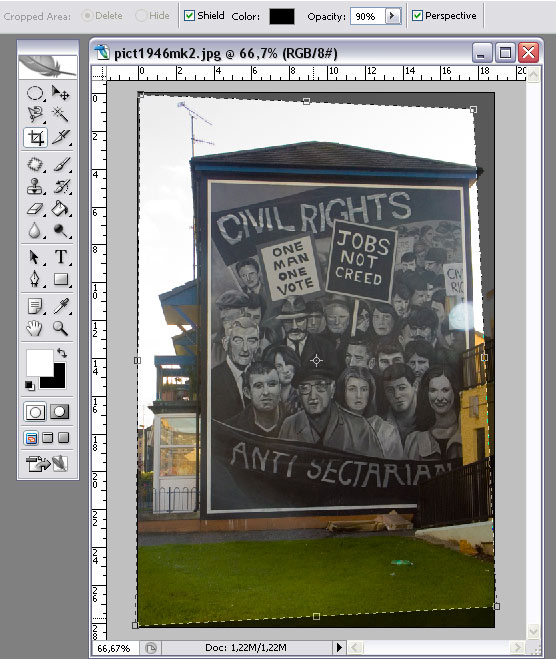Click the 66,67% zoom field
The image size is (556, 659).
[113, 648]
